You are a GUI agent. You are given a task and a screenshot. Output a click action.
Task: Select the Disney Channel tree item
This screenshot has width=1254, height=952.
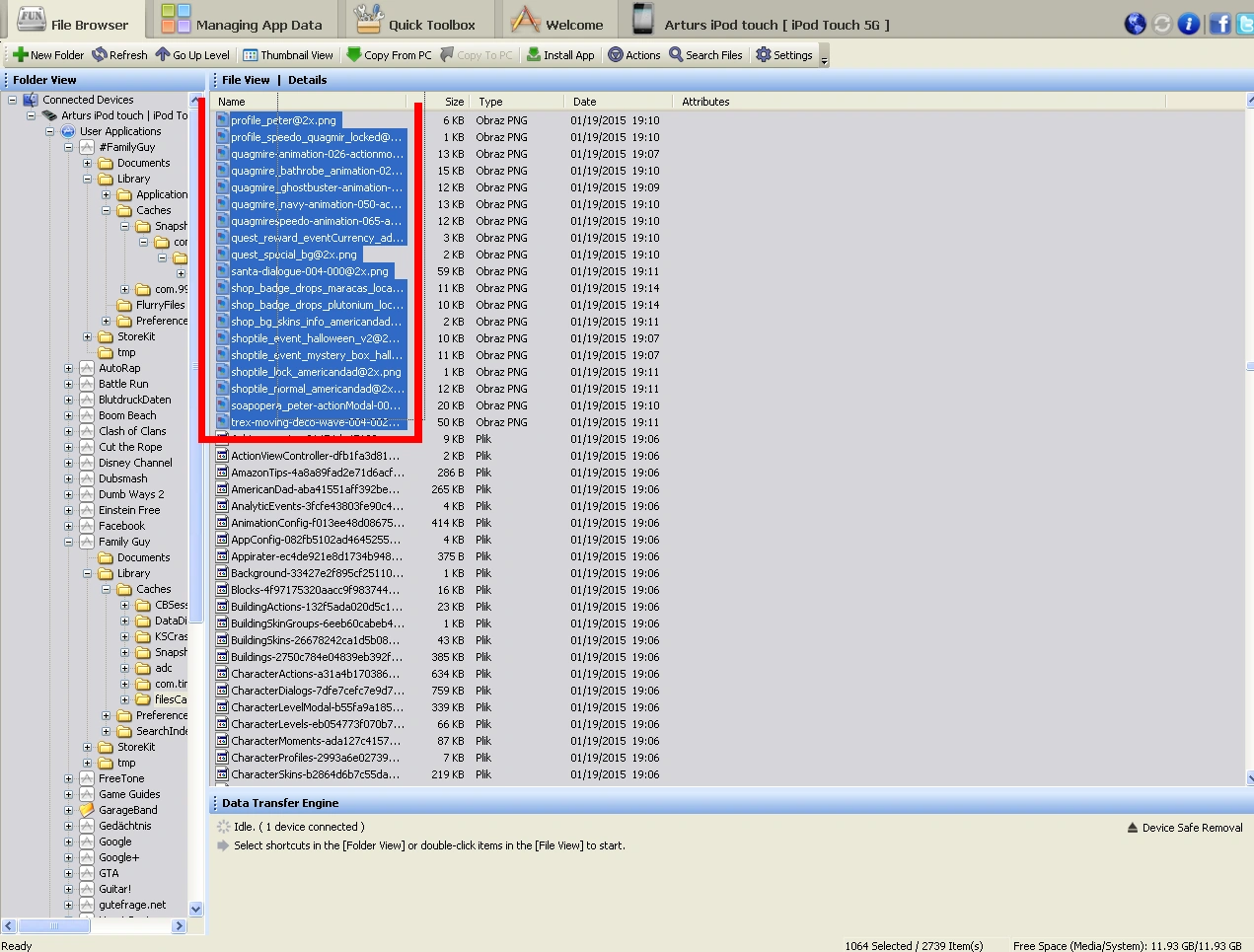[135, 463]
